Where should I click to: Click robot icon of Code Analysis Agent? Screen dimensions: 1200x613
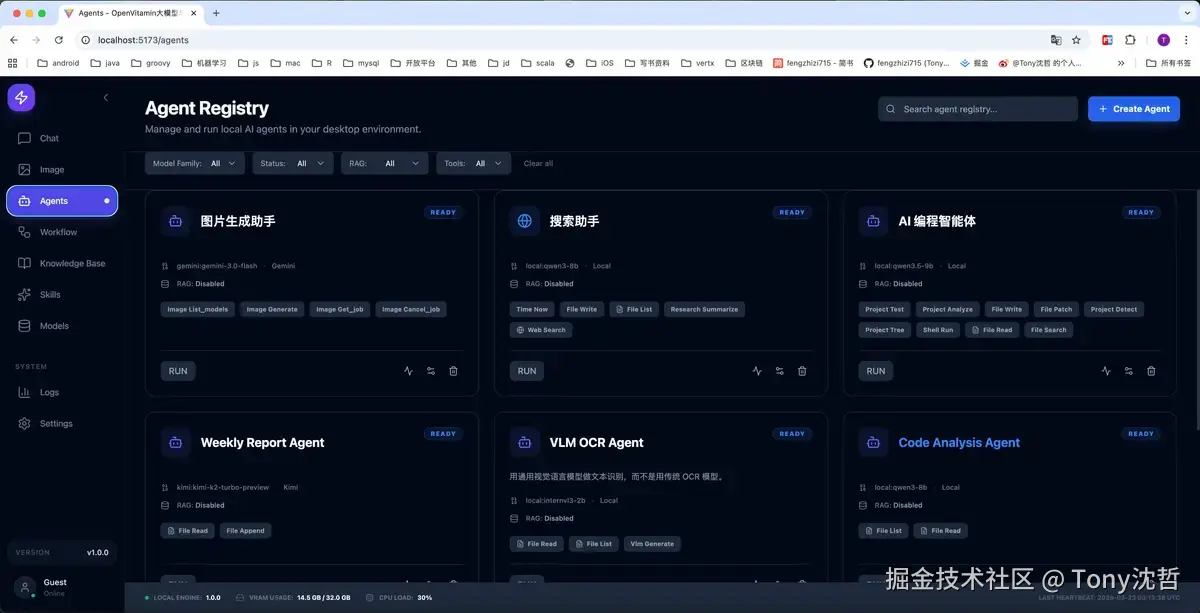pyautogui.click(x=874, y=442)
